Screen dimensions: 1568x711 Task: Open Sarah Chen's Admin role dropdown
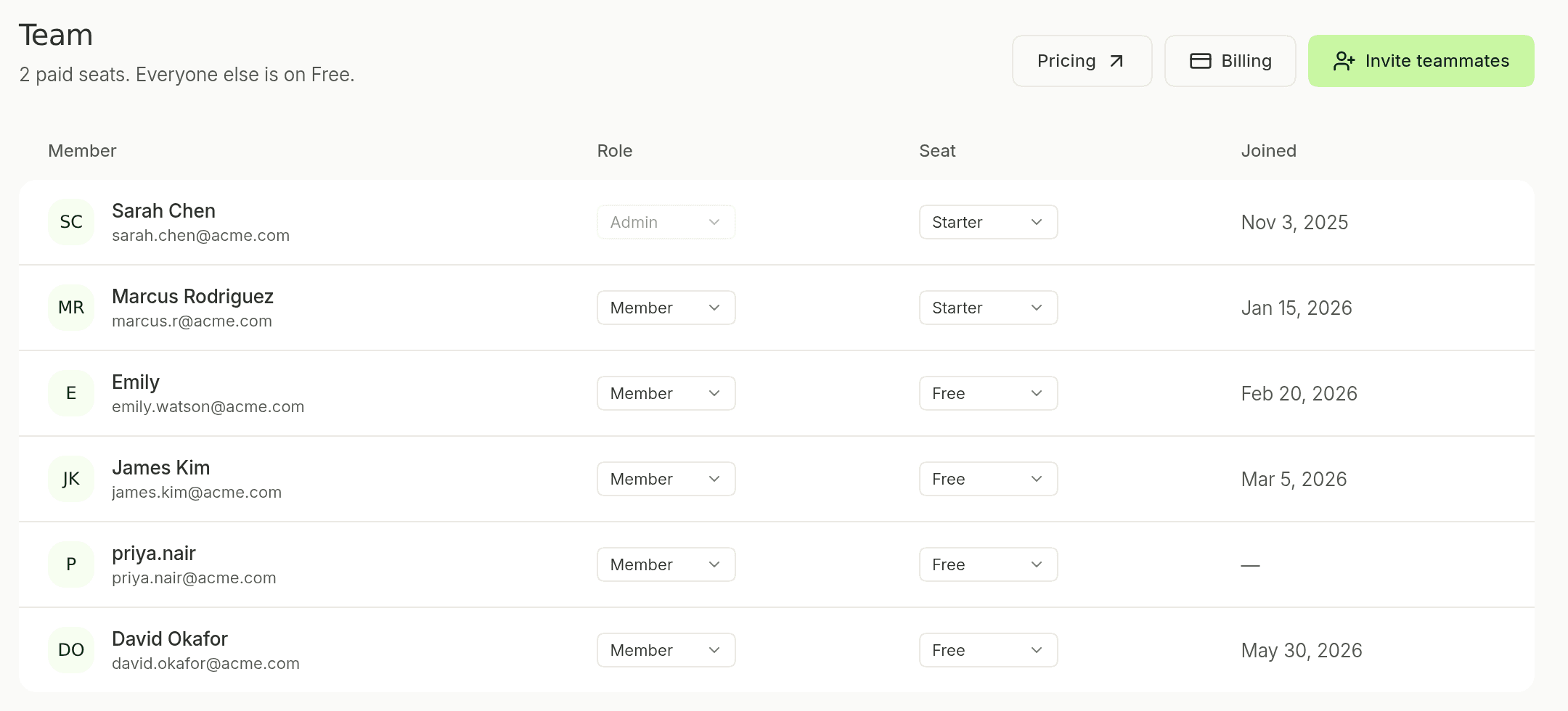pos(666,222)
